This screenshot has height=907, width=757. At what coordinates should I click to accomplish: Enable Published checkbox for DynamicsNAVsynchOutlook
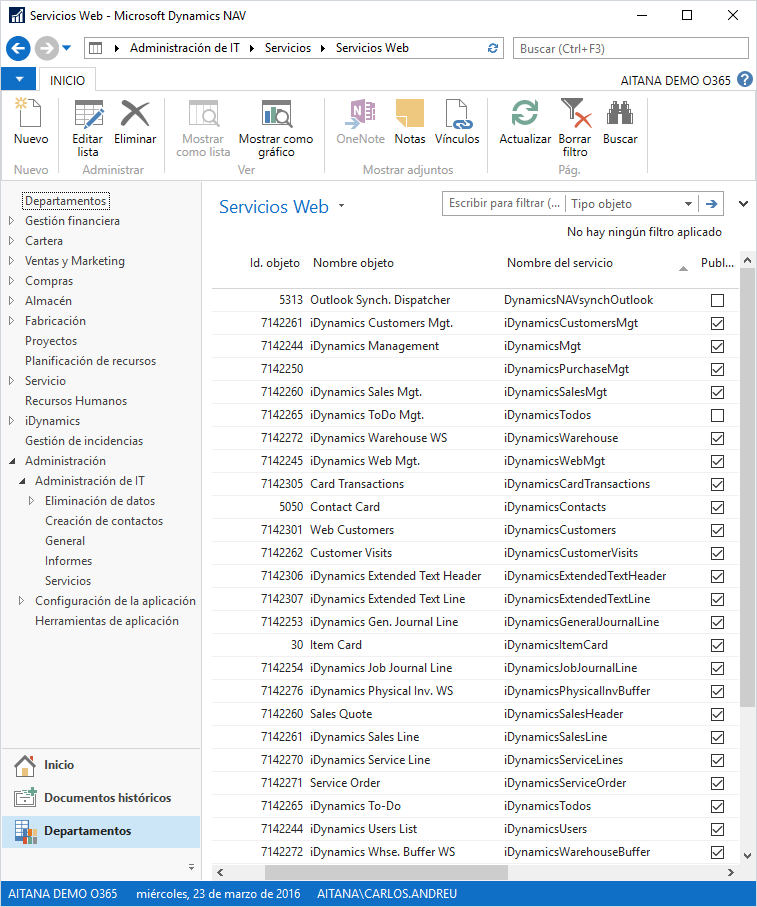(x=717, y=300)
